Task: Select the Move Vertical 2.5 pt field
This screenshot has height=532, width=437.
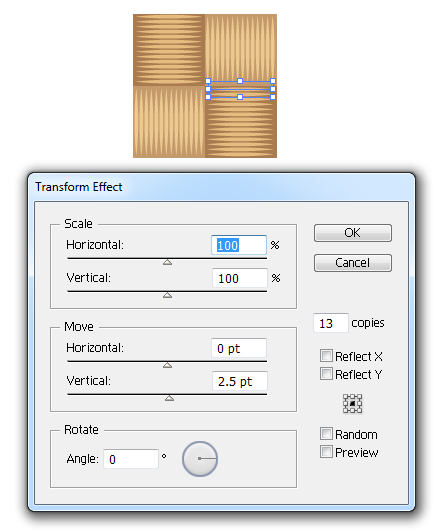Action: click(x=240, y=381)
